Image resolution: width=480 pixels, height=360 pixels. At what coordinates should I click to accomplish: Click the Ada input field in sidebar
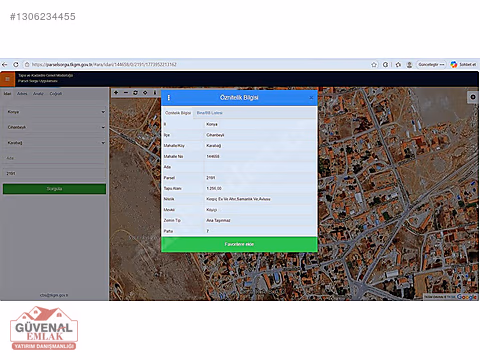[x=55, y=158]
